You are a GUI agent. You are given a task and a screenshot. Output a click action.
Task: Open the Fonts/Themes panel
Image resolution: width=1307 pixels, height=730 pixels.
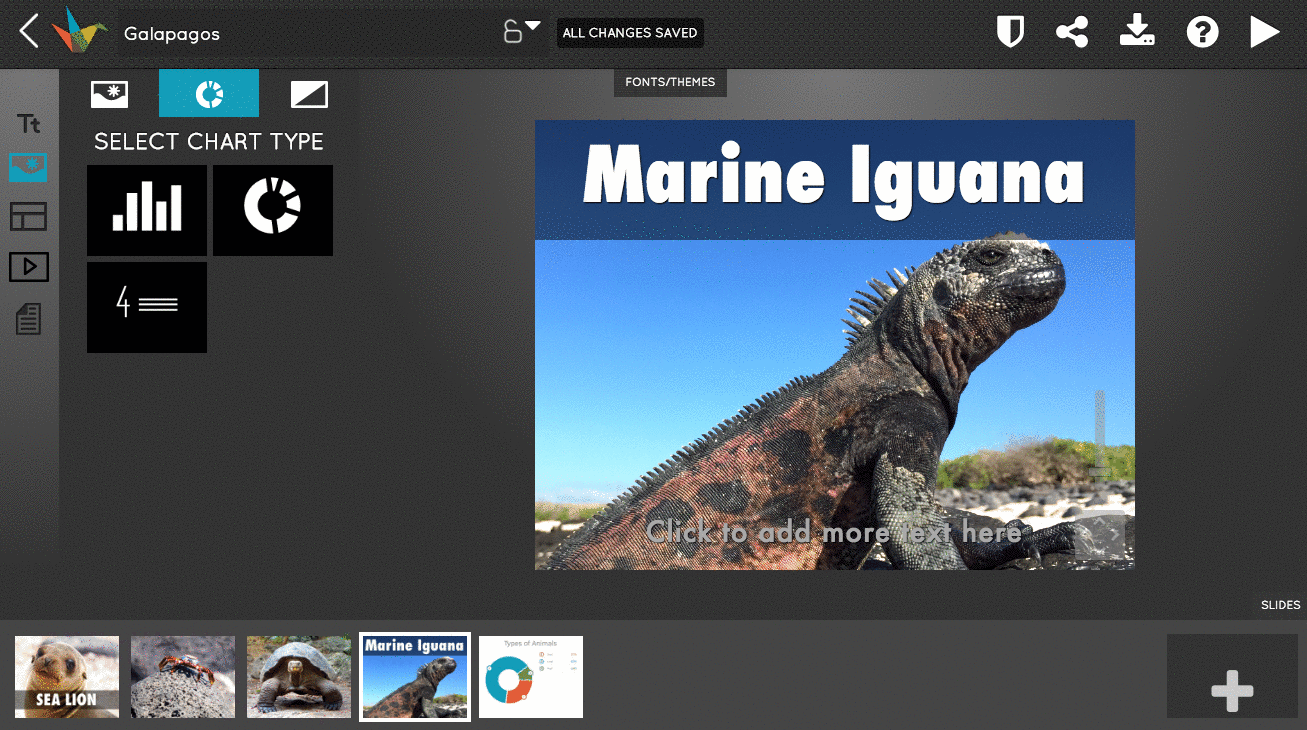(670, 82)
